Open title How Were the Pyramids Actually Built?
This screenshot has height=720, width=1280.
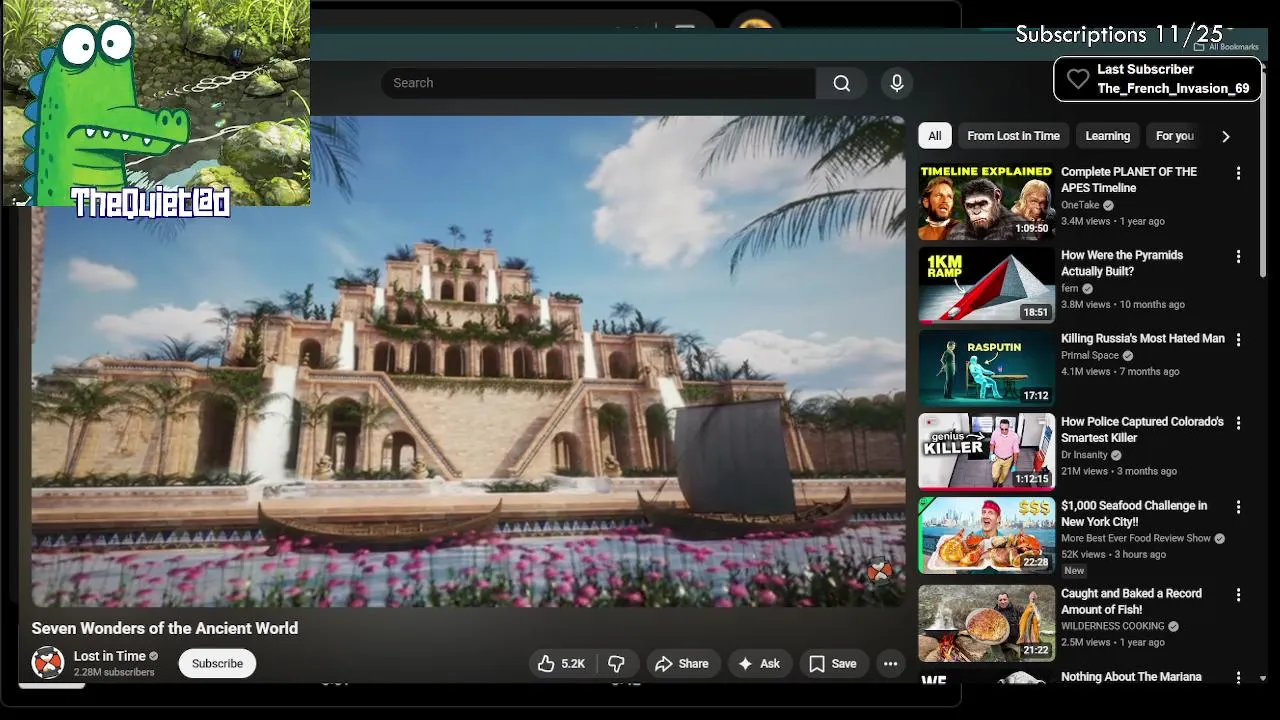pyautogui.click(x=1122, y=263)
